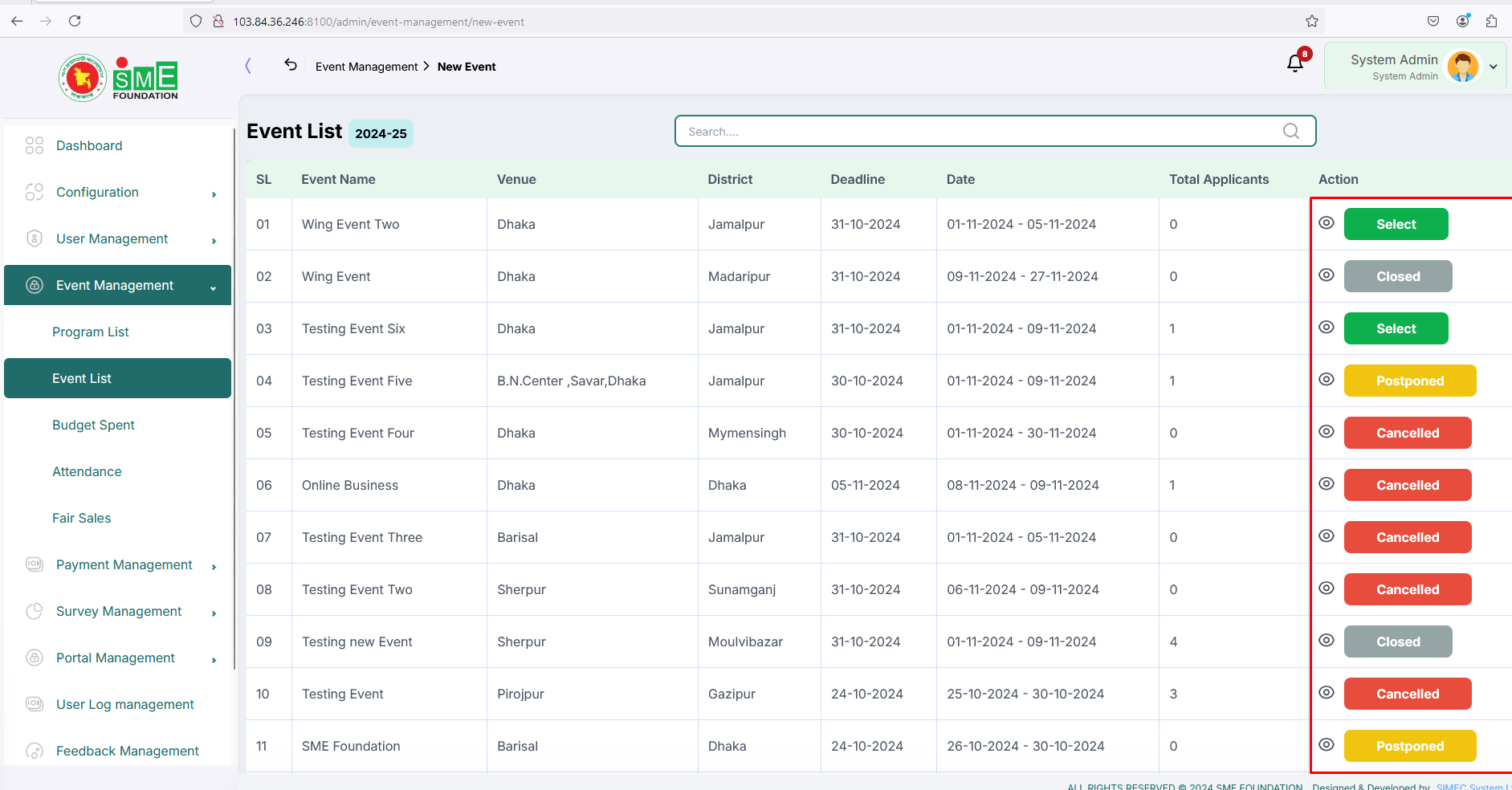
Task: View details of Testing Event row 10
Action: coord(1327,692)
